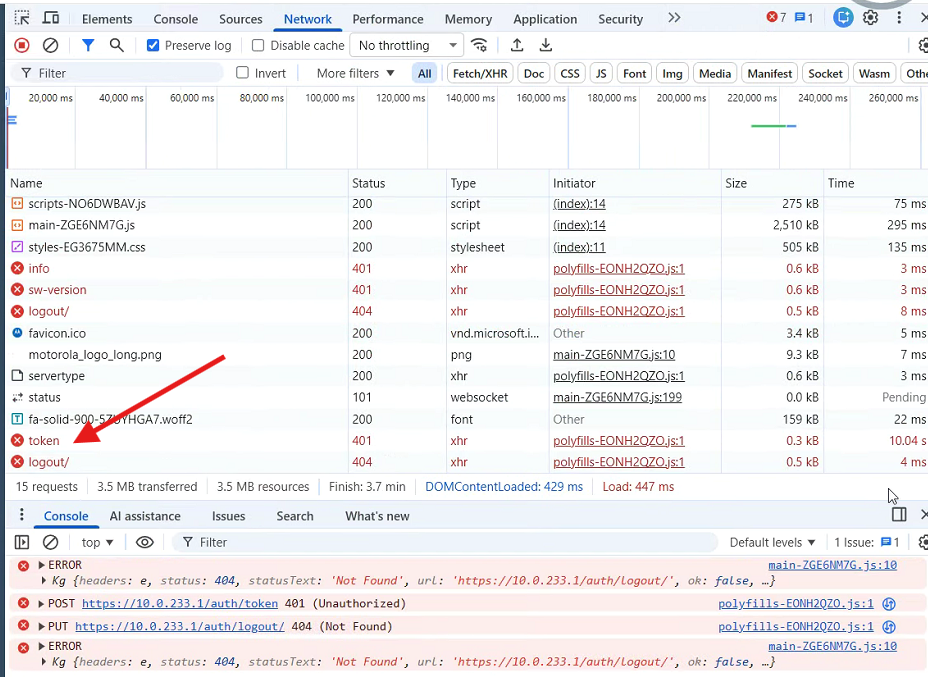Open network conditions wifi icon
The image size is (928, 677).
pyautogui.click(x=479, y=45)
